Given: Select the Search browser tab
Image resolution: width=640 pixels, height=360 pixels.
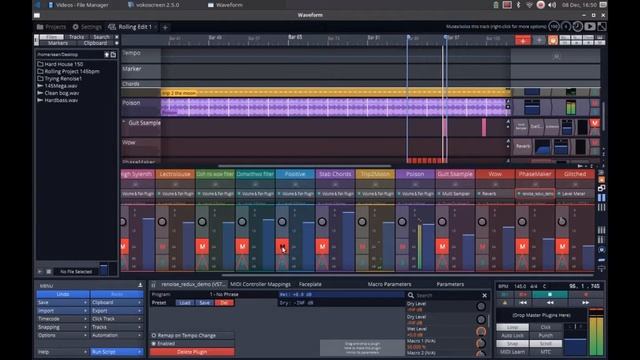Looking at the screenshot, I should click(101, 37).
